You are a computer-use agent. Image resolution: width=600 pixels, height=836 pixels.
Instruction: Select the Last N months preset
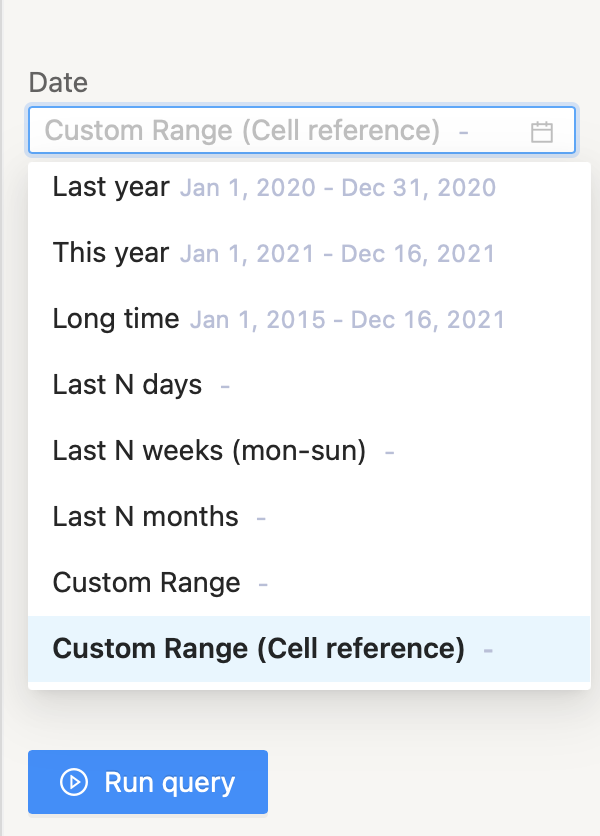pyautogui.click(x=309, y=517)
